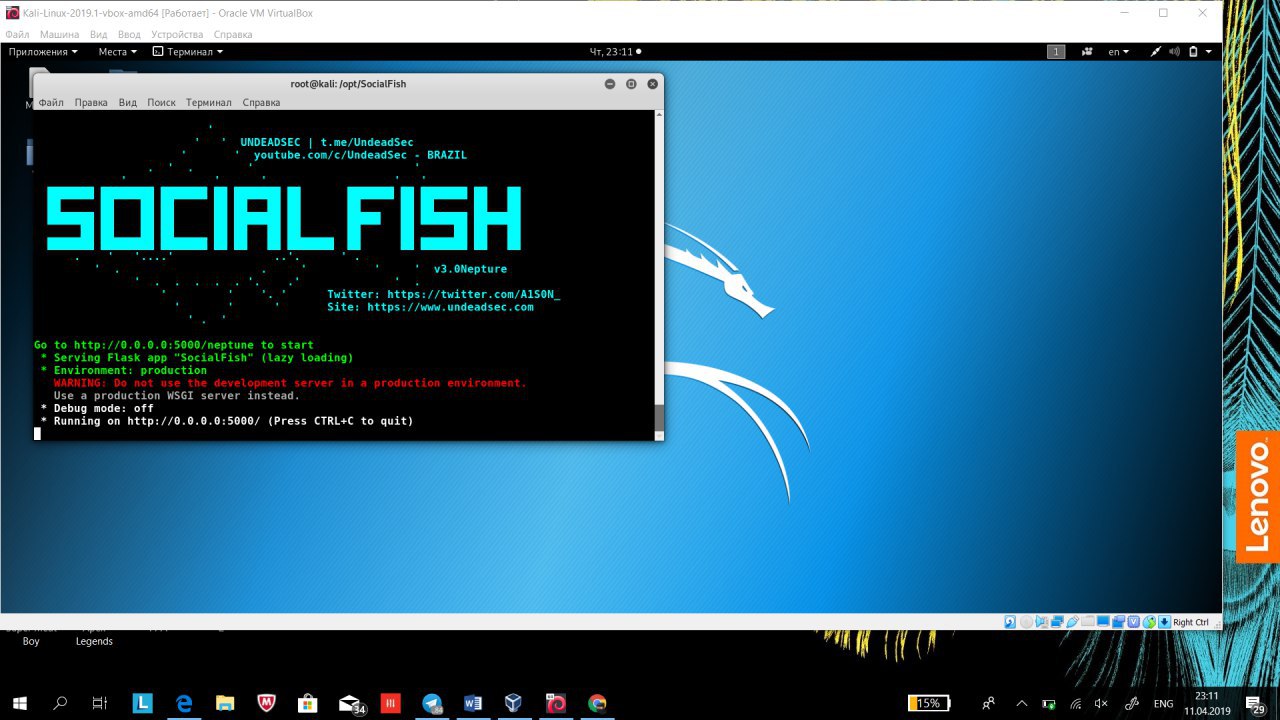Viewport: 1280px width, 720px height.
Task: Click VirtualBox display status icon
Action: click(1103, 622)
